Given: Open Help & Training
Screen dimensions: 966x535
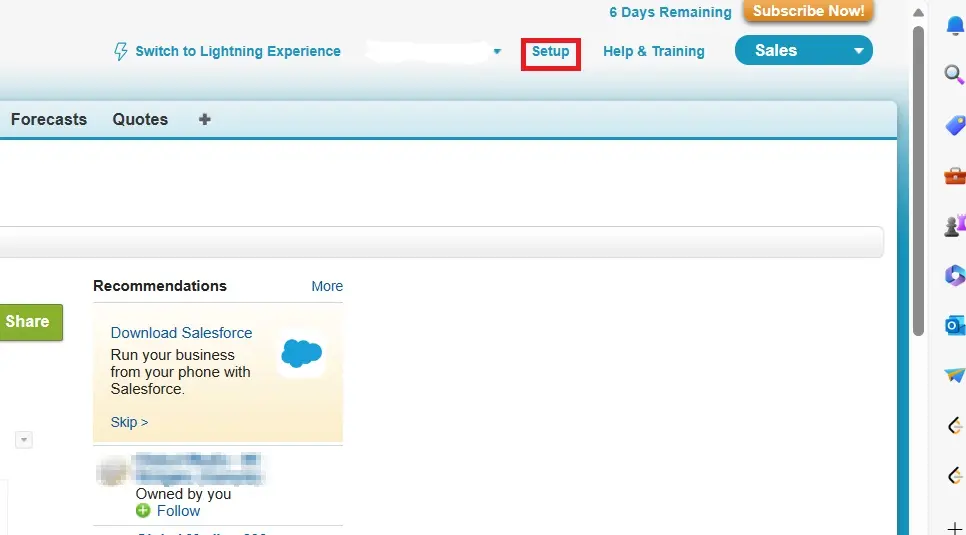Looking at the screenshot, I should pyautogui.click(x=654, y=51).
